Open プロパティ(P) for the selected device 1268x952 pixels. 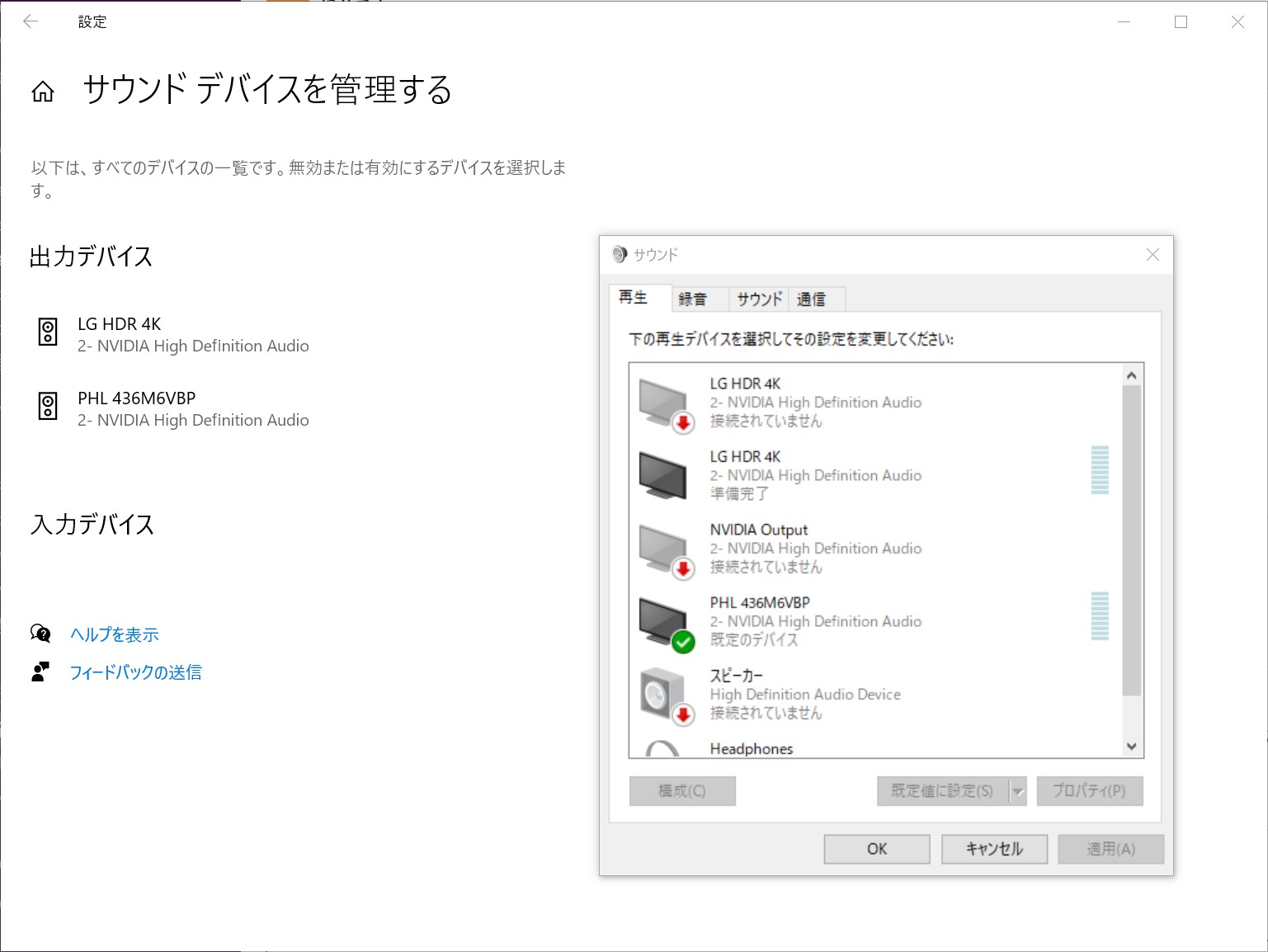(x=1089, y=791)
